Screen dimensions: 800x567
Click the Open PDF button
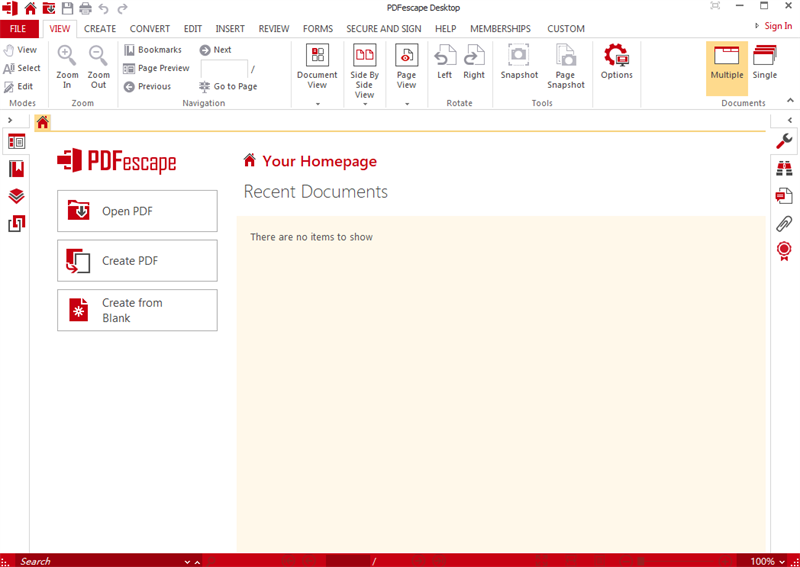pyautogui.click(x=137, y=211)
